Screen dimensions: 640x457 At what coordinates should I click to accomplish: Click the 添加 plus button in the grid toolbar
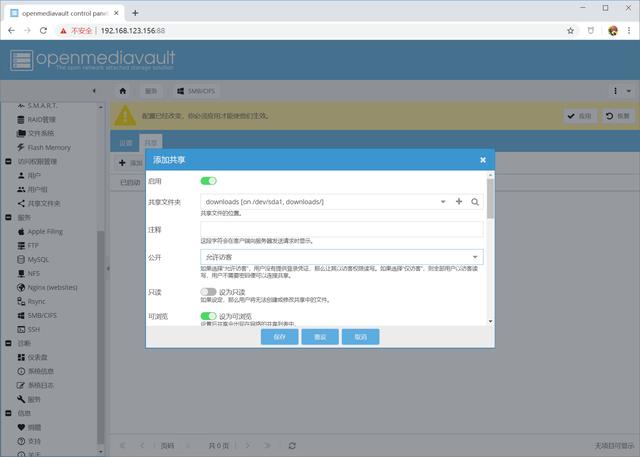[130, 163]
